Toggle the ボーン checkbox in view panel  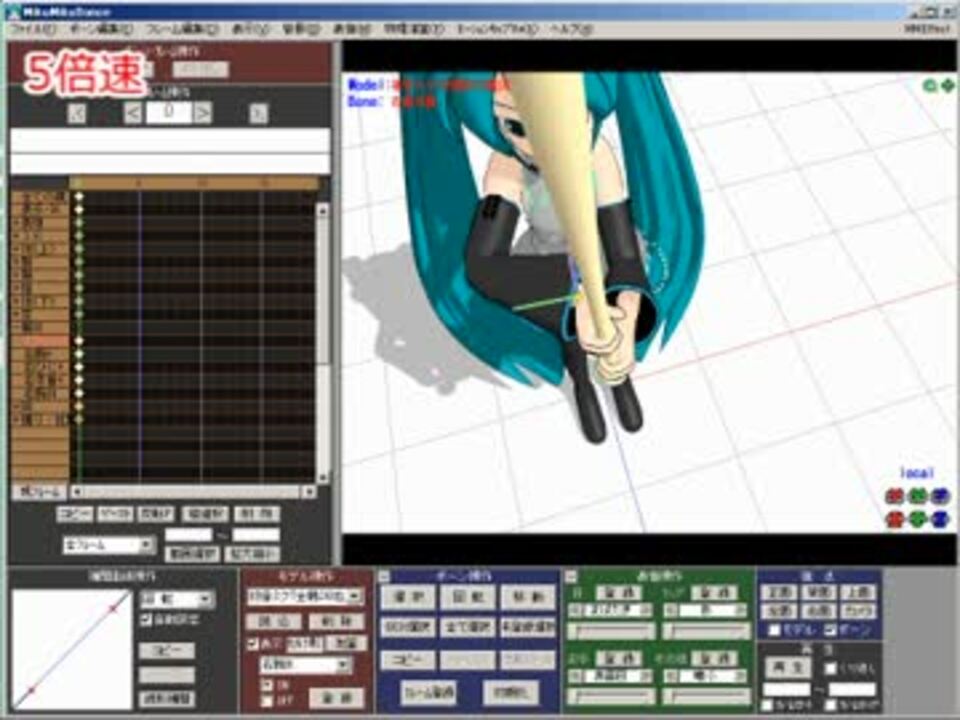[x=830, y=630]
